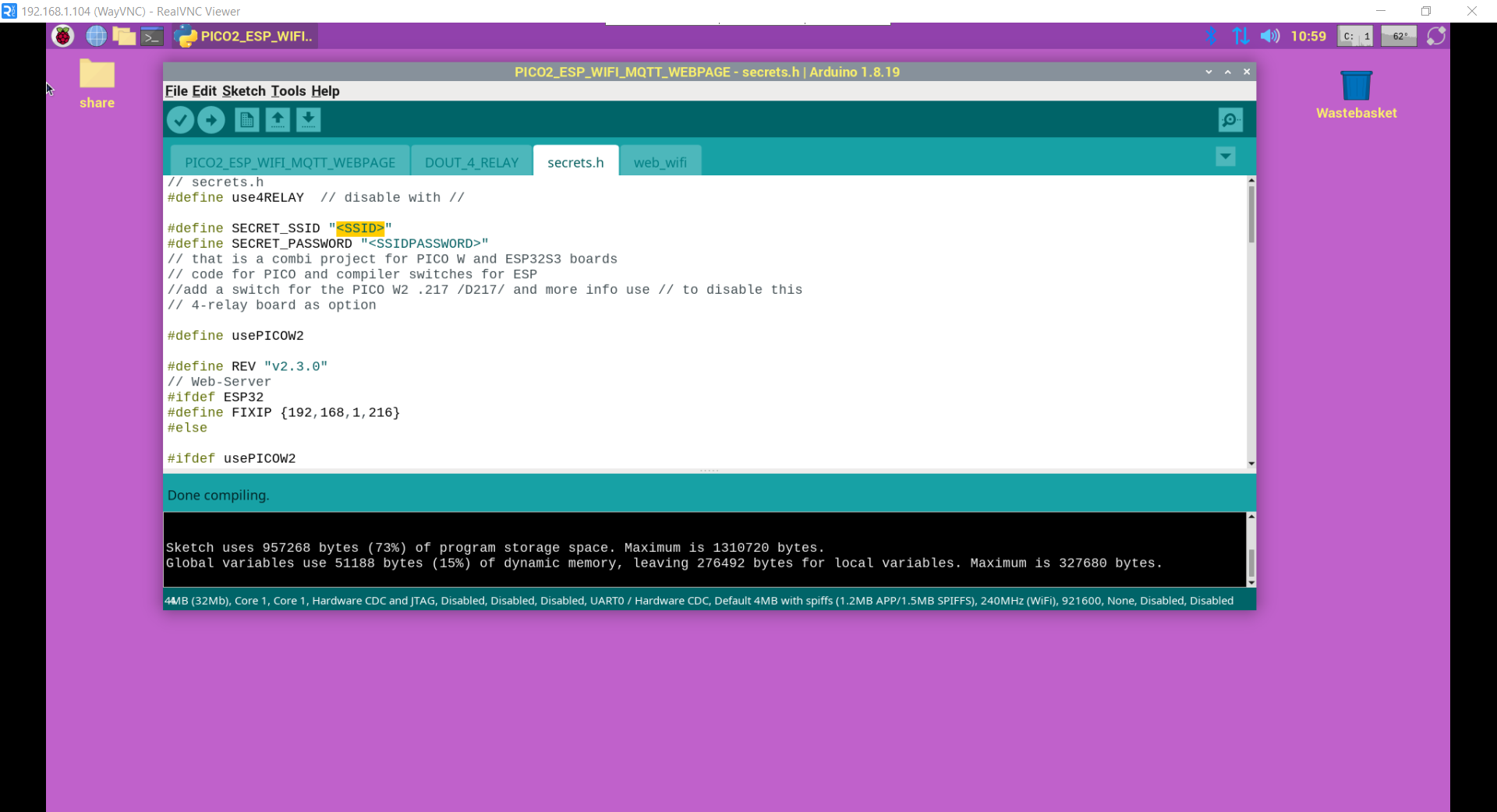Click the "<SSIDPASSWORD>" string in code
This screenshot has height=812, width=1497.
coord(424,244)
